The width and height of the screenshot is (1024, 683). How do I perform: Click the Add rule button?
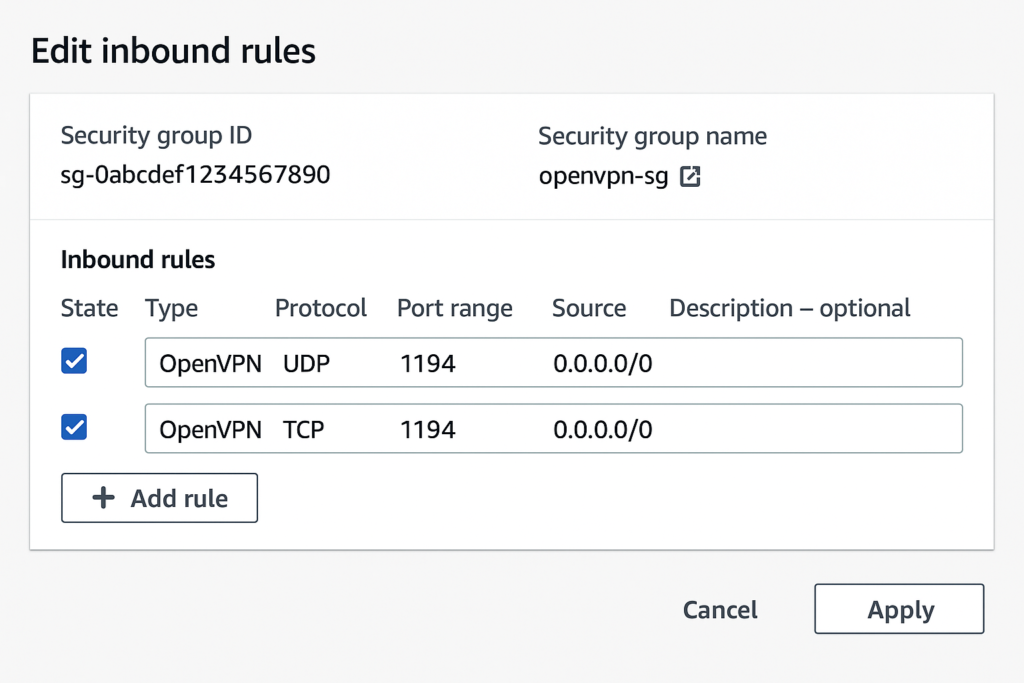(x=159, y=498)
